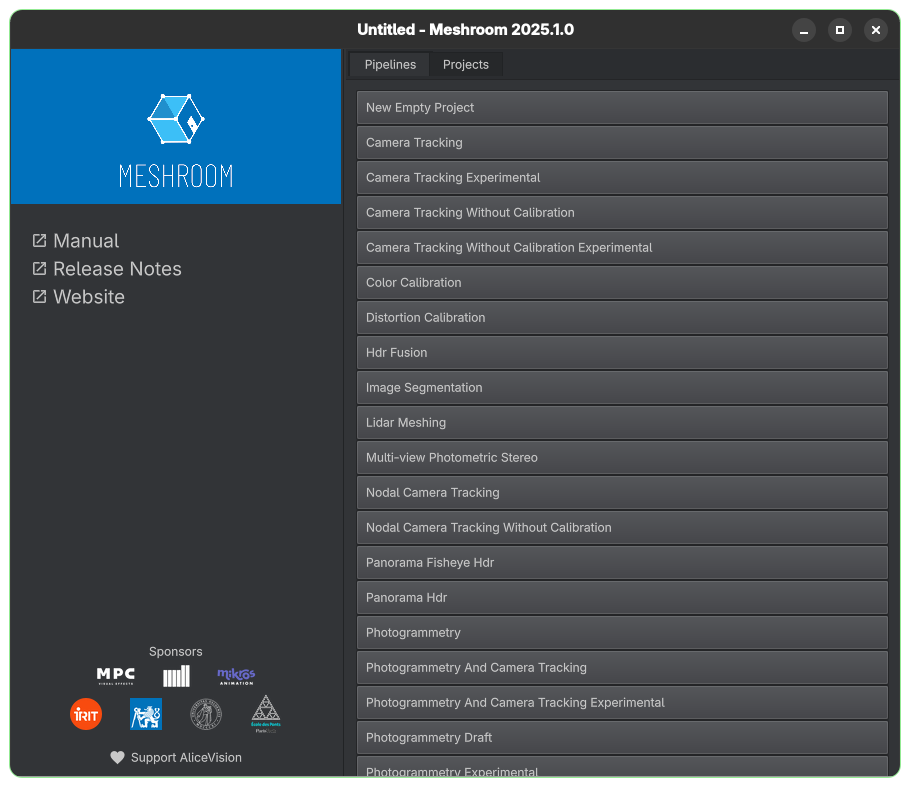Choose Photogrammetry And Camera Tracking pipeline

622,667
